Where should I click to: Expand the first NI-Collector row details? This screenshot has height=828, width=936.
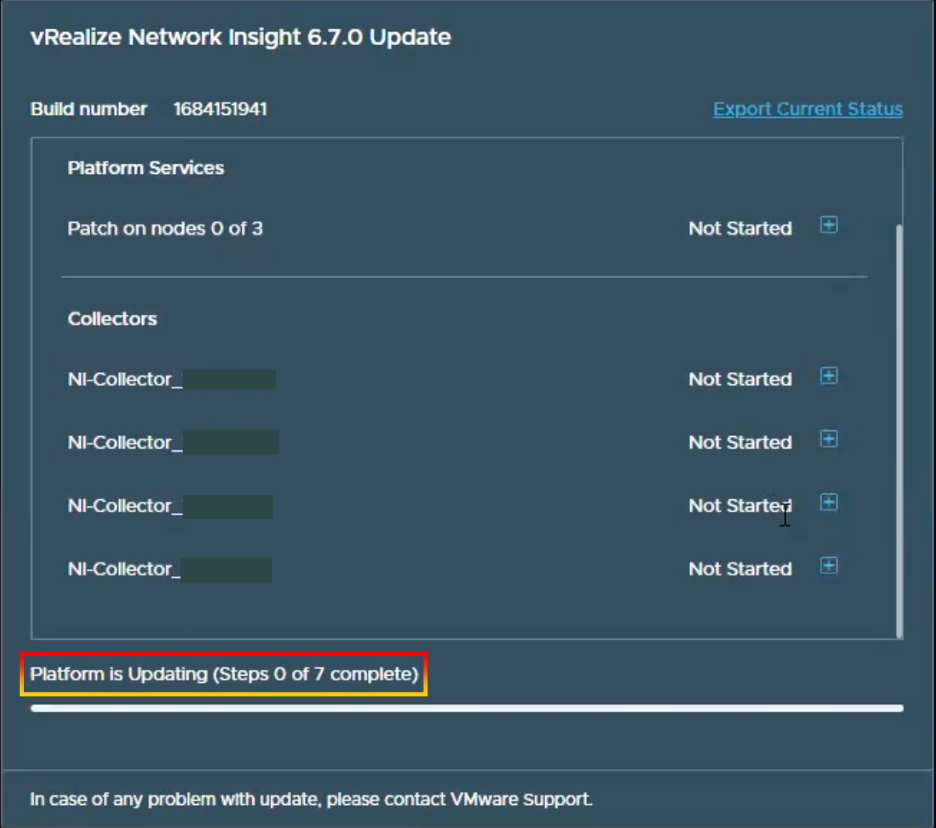829,376
